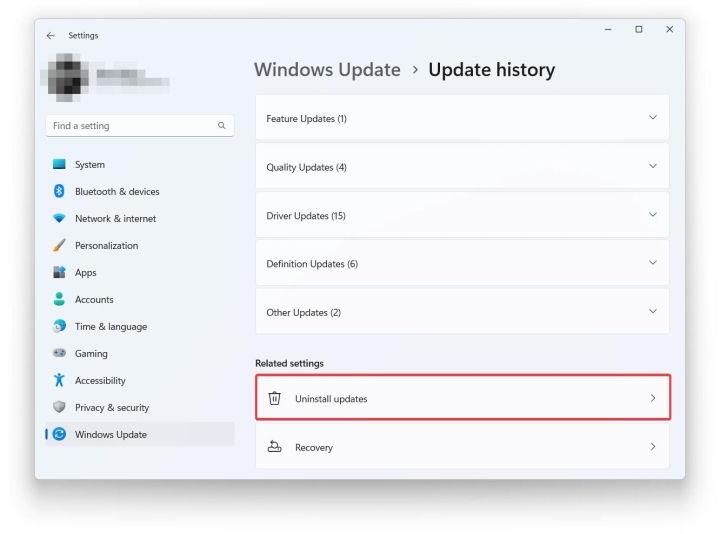Open the Gaming controller icon
The height and width of the screenshot is (534, 720).
59,354
